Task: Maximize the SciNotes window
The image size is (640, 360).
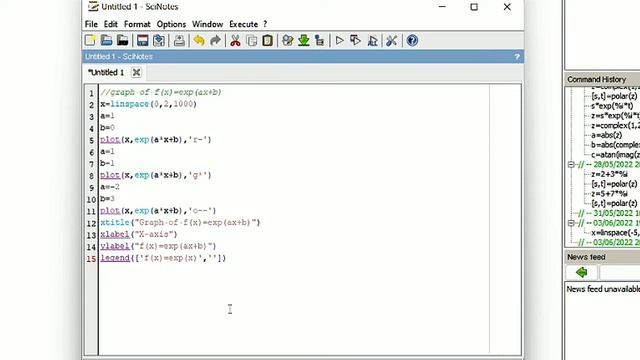Action: click(x=474, y=7)
